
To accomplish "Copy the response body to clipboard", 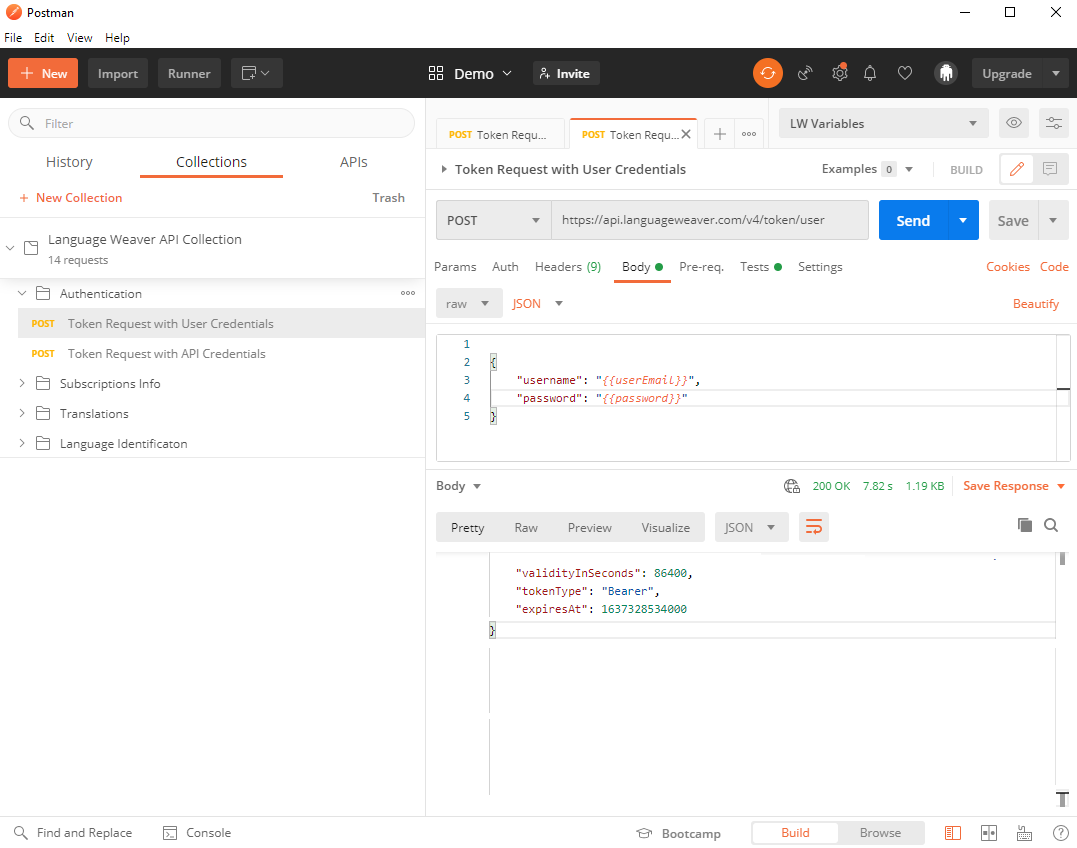I will [1024, 525].
